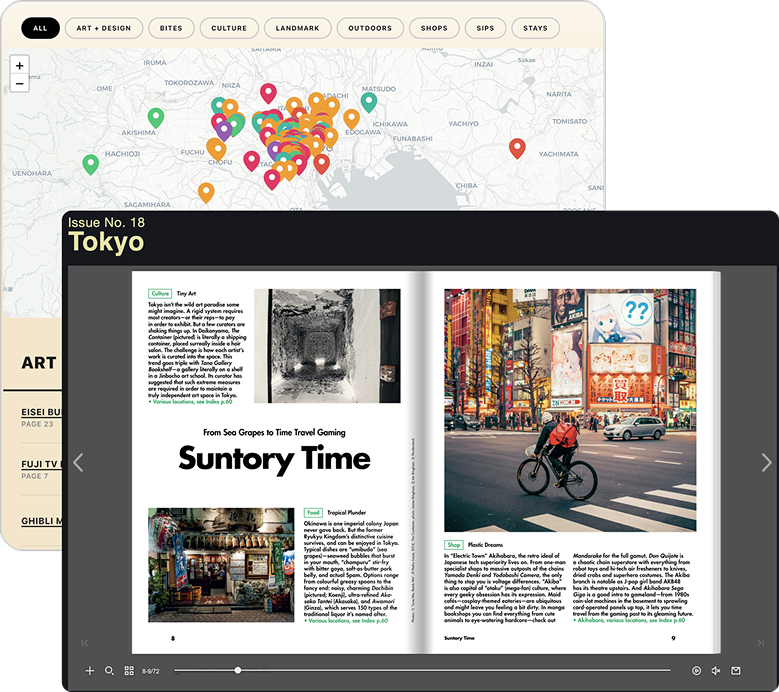The image size is (779, 692).
Task: Select the orange pin above Sagamihara
Action: 206,193
